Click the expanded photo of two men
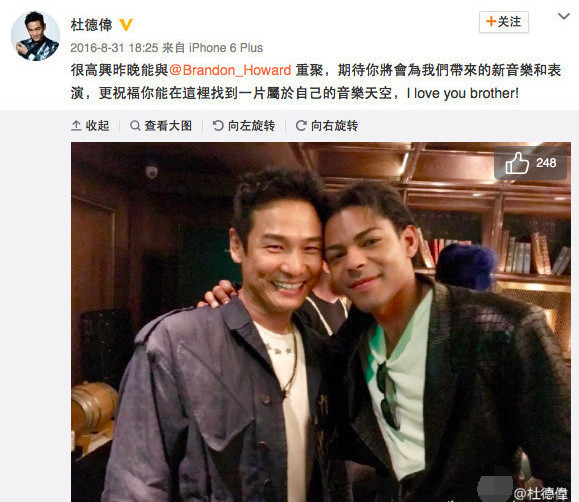 [x=321, y=322]
